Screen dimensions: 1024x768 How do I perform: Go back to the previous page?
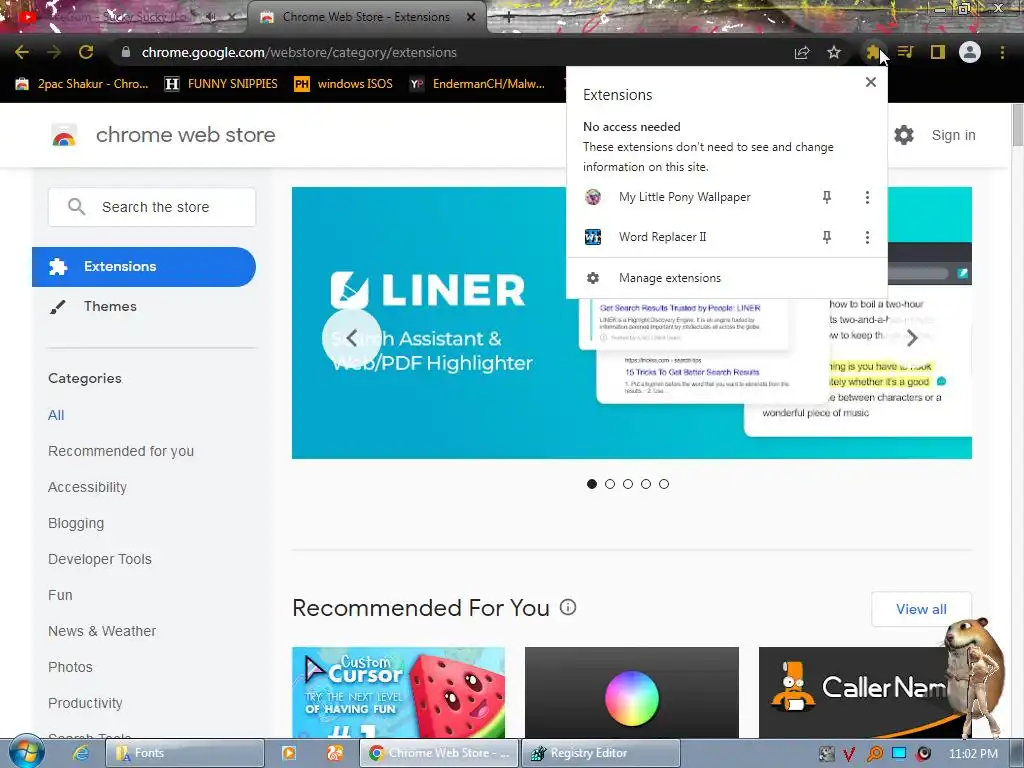[22, 52]
